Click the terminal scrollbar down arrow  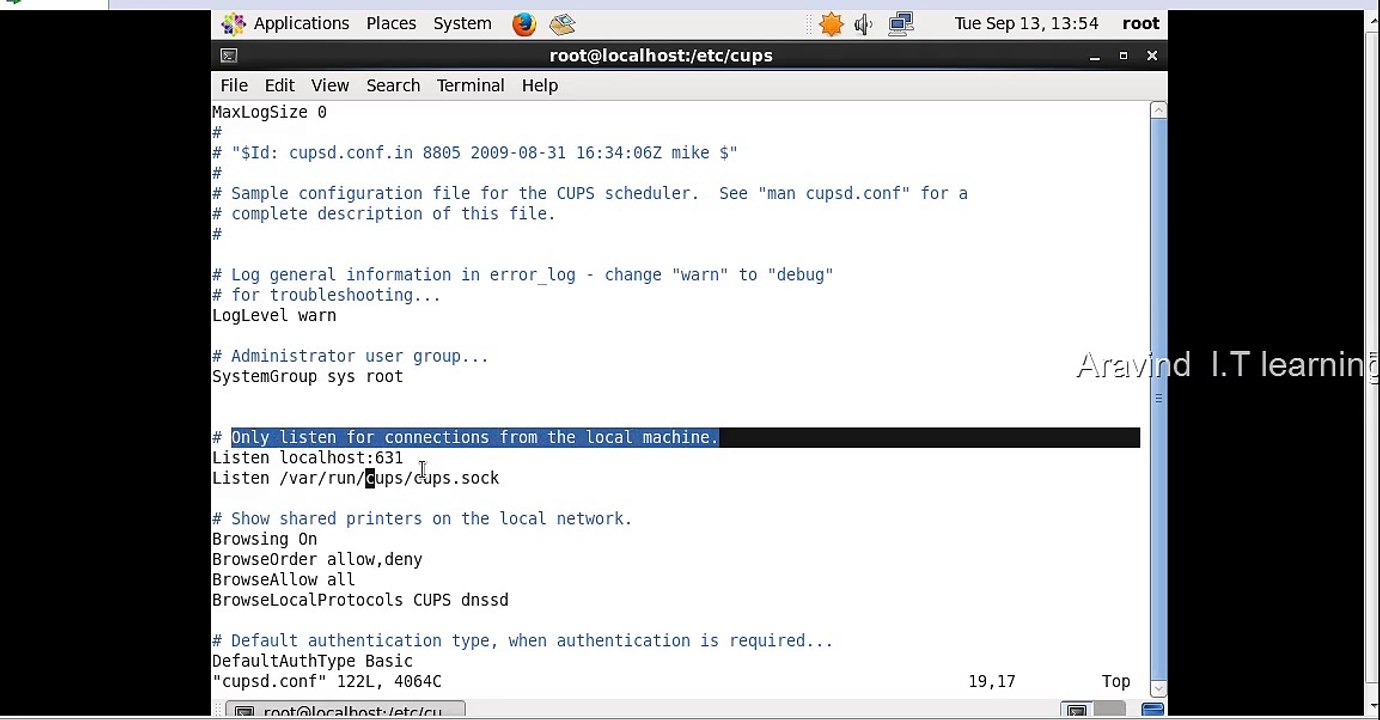[1158, 688]
